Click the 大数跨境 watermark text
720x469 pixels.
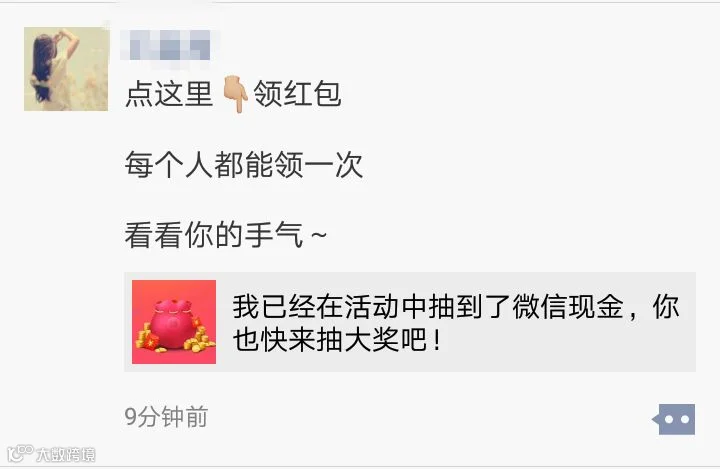(66, 454)
